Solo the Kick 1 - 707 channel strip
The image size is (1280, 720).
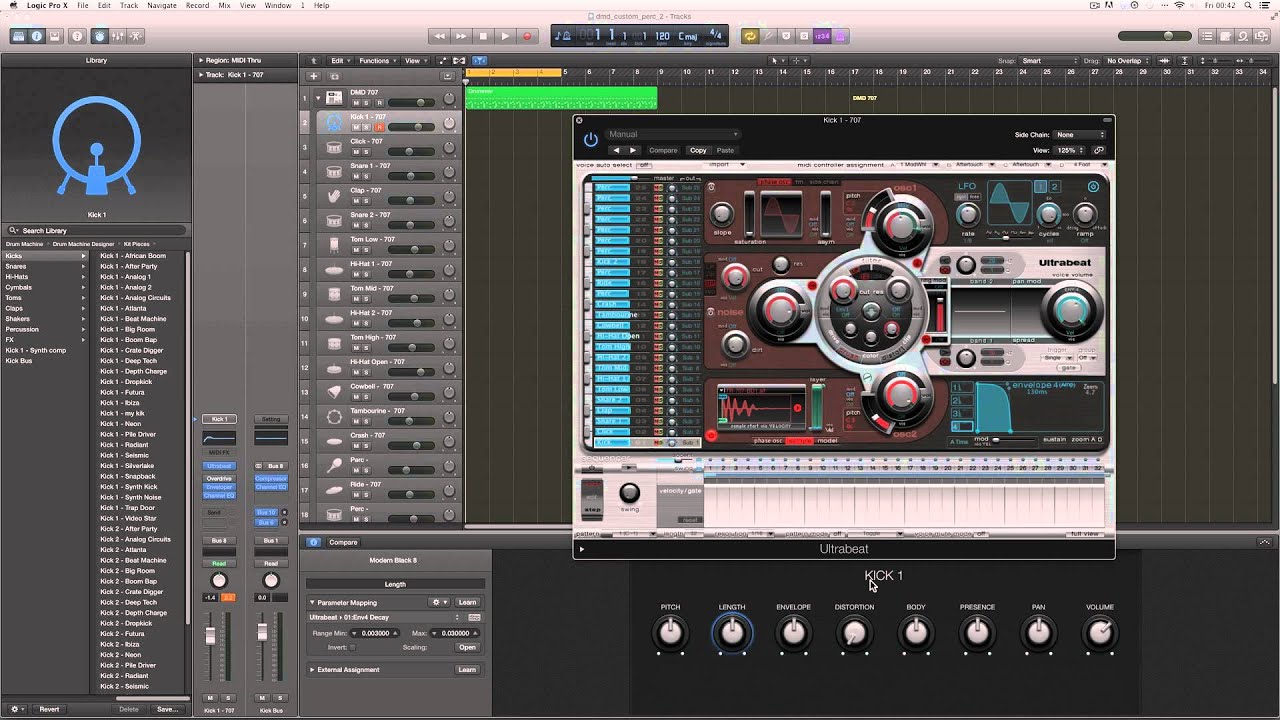coord(228,698)
